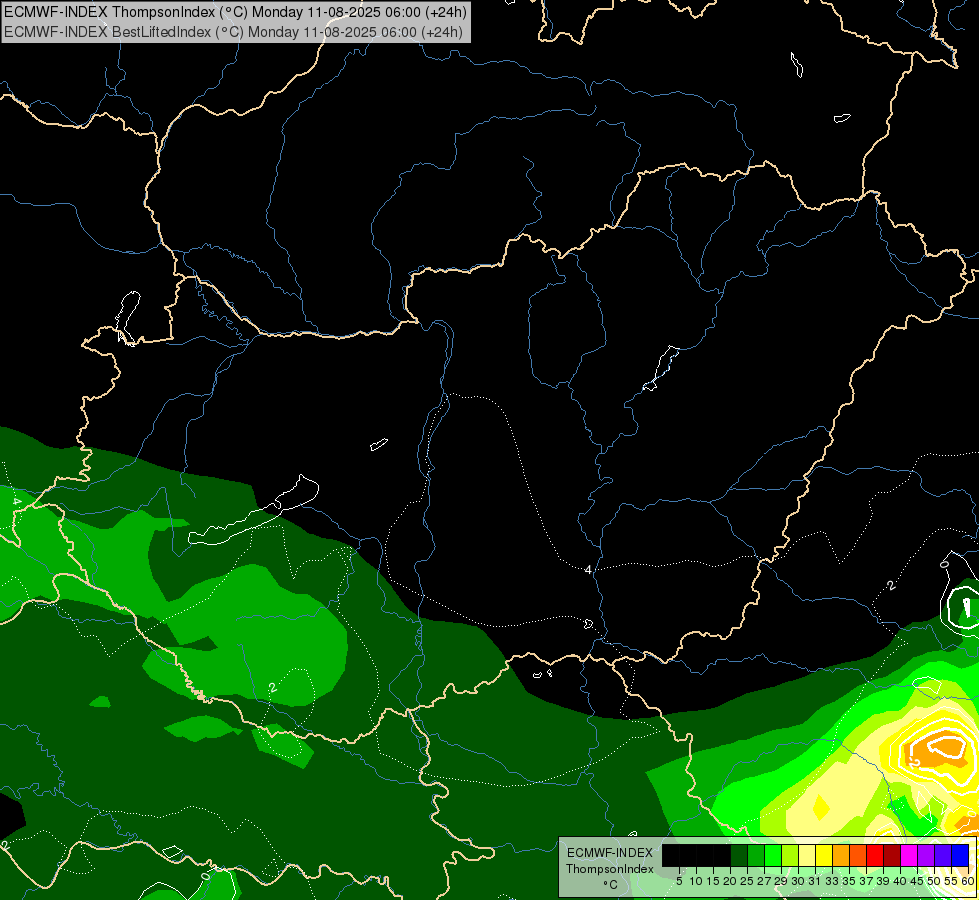979x900 pixels.
Task: Click the 'ThompsonIndex' label in the legend
Action: [610, 869]
